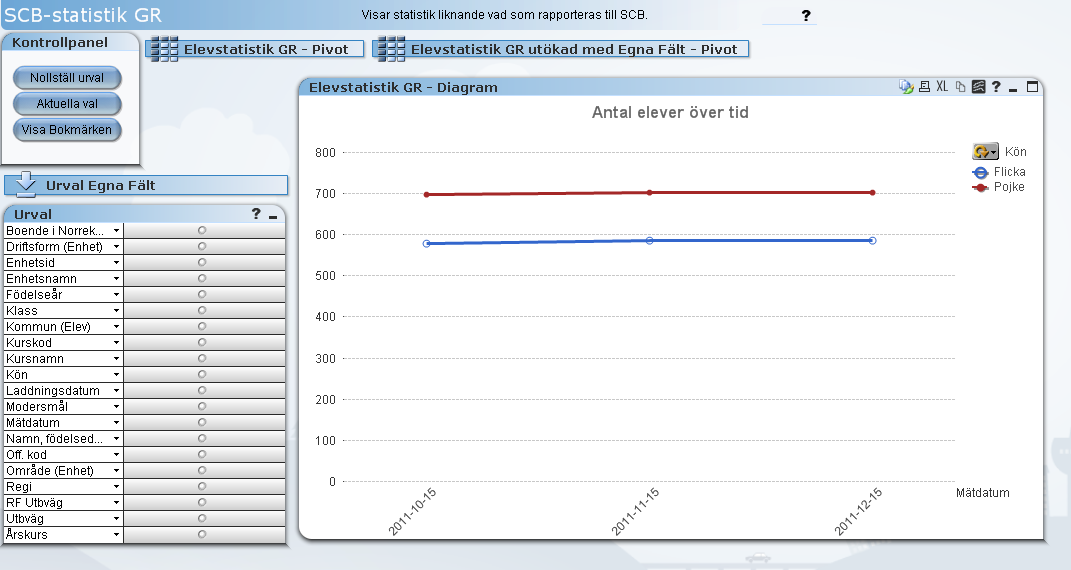The image size is (1071, 570).
Task: Print the Elevstatistik GR diagram
Action: [x=924, y=87]
